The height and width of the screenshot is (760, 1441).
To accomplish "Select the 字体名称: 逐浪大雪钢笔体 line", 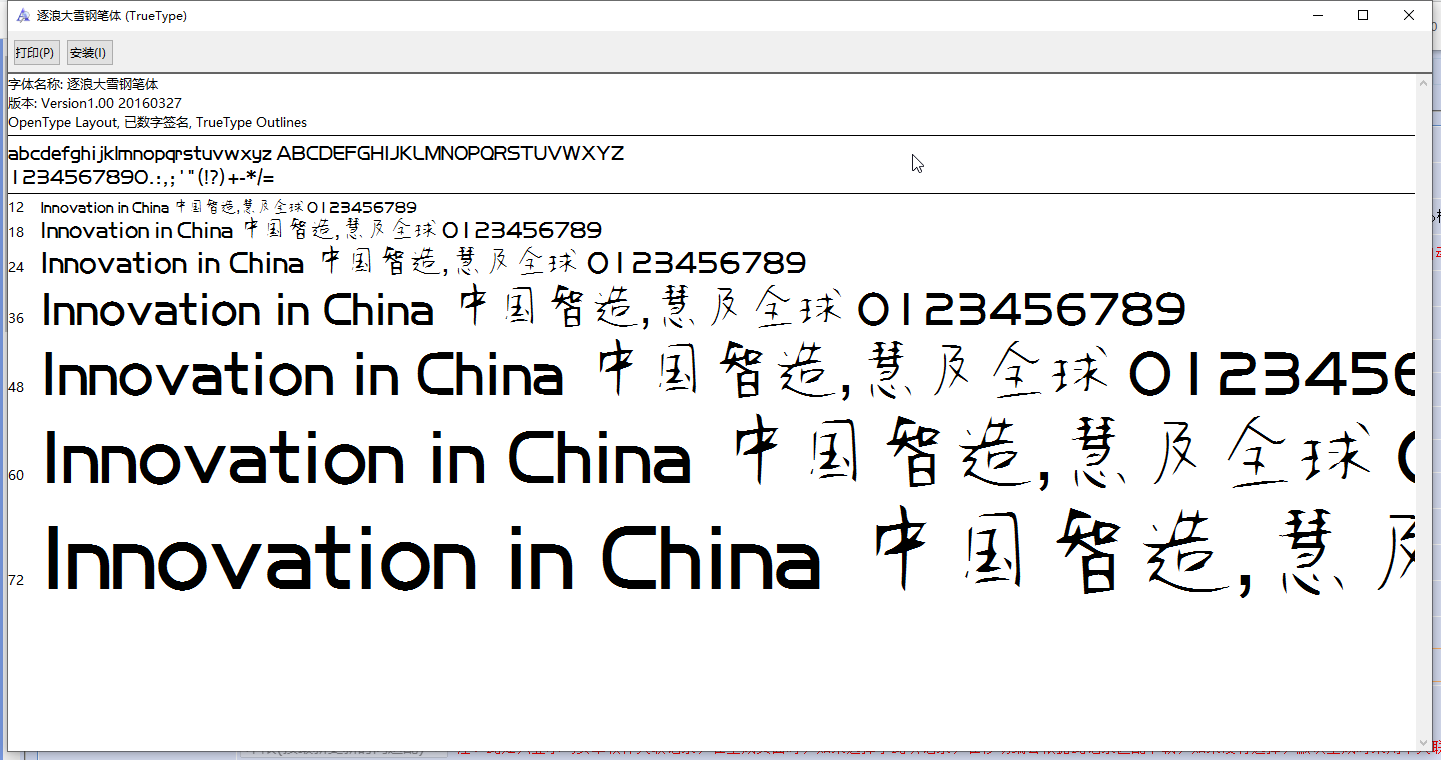I will pos(83,85).
